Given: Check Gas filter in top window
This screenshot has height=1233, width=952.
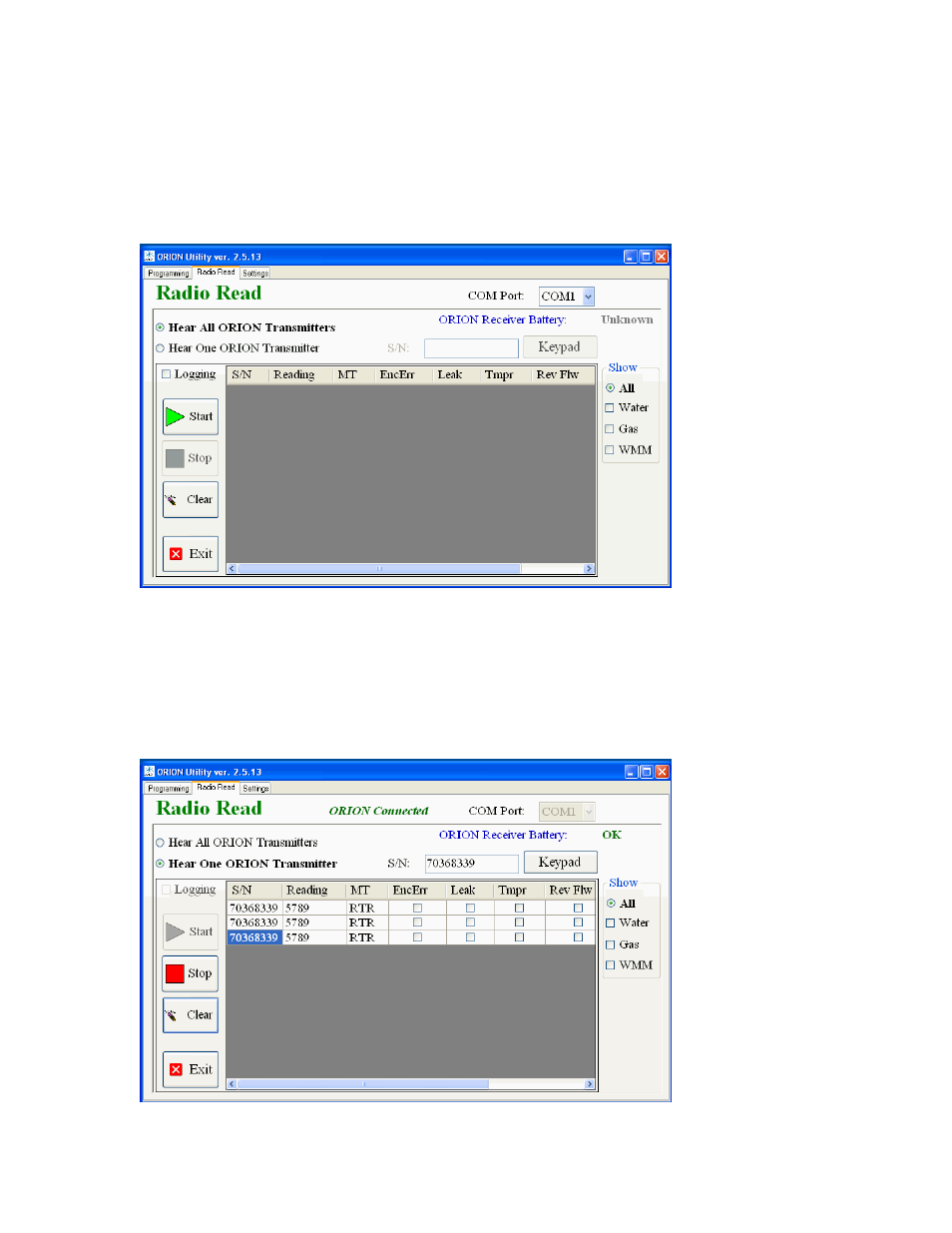Looking at the screenshot, I should tap(610, 429).
